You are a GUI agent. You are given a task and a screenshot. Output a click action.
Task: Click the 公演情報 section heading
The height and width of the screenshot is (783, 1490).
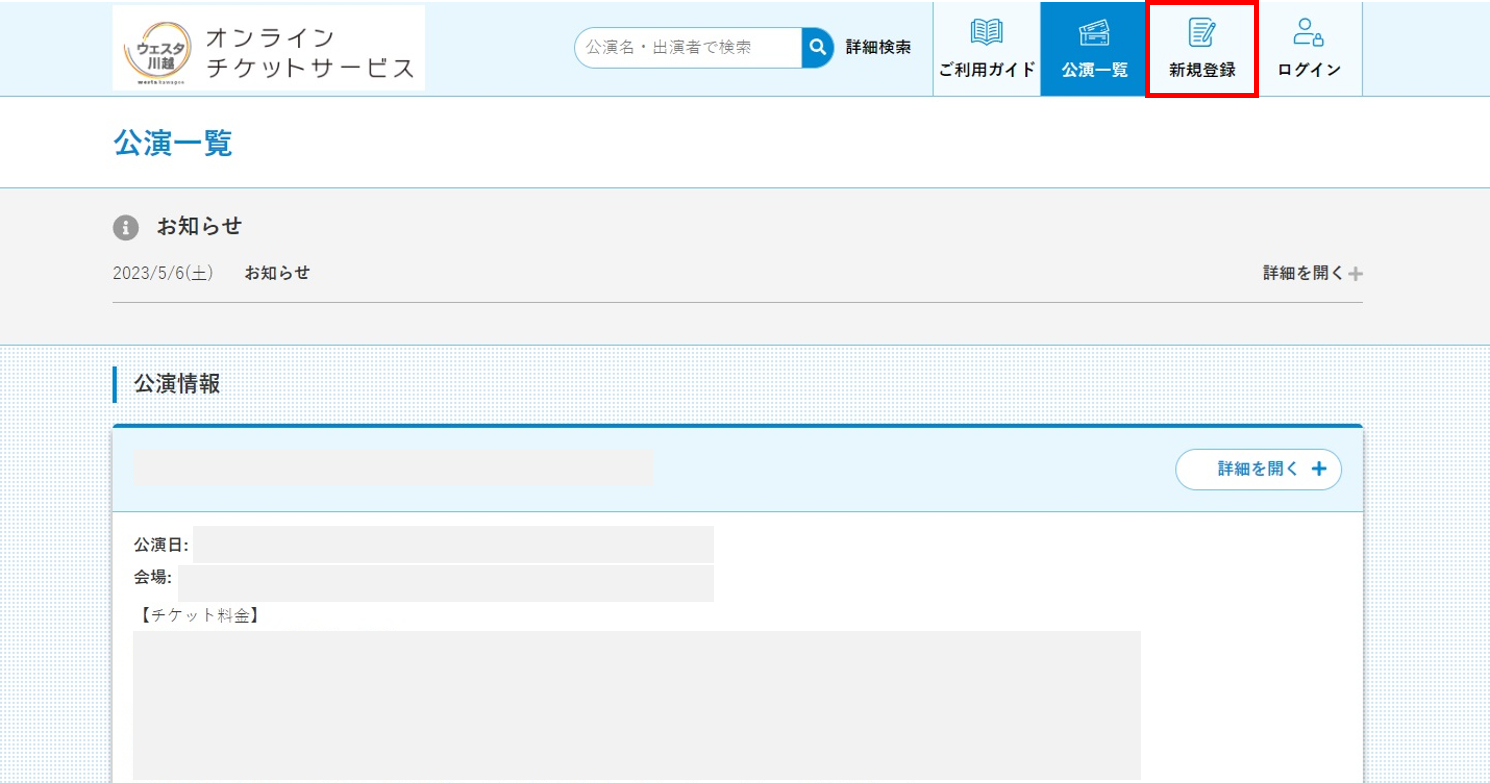[x=177, y=384]
